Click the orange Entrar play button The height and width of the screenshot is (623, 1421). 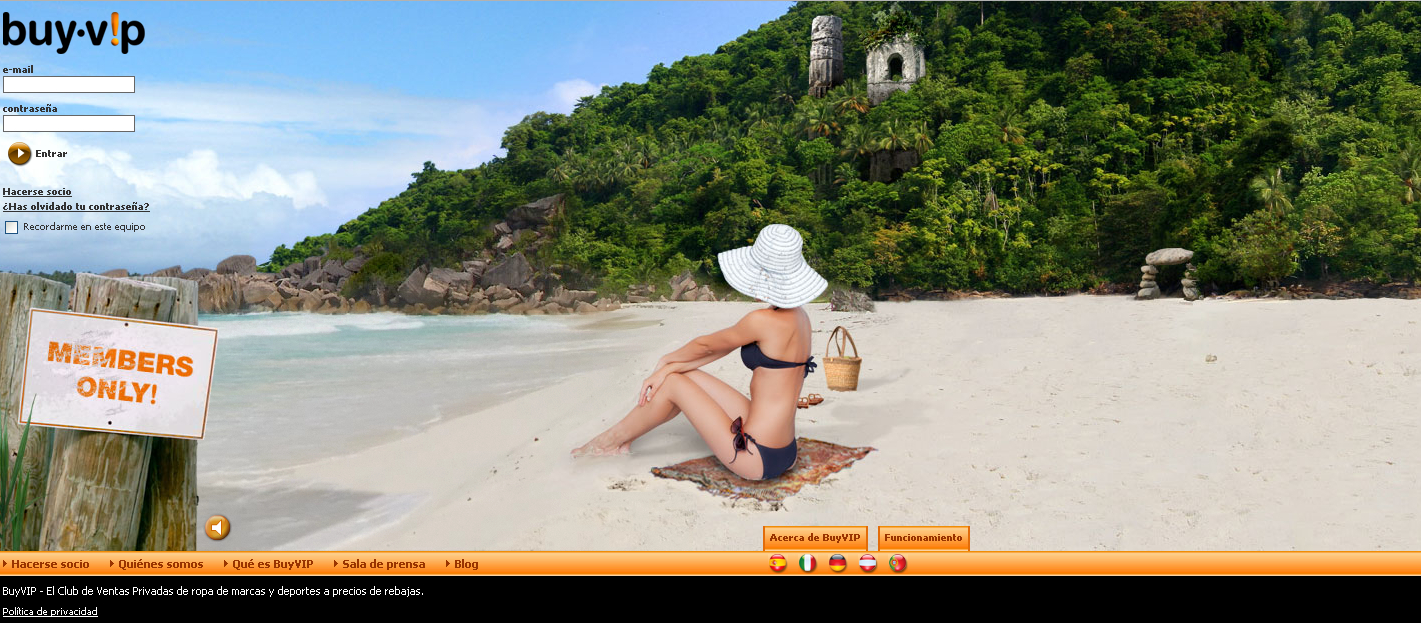click(x=20, y=154)
